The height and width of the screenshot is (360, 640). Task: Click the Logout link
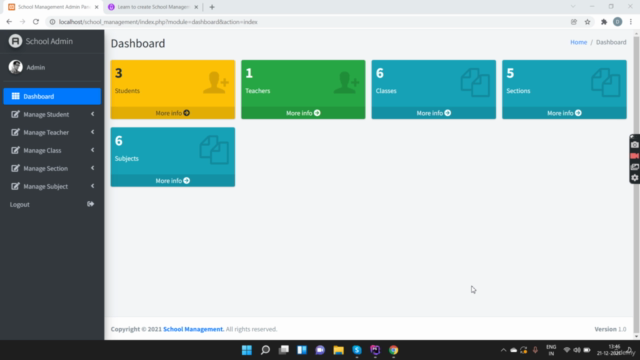(52, 204)
